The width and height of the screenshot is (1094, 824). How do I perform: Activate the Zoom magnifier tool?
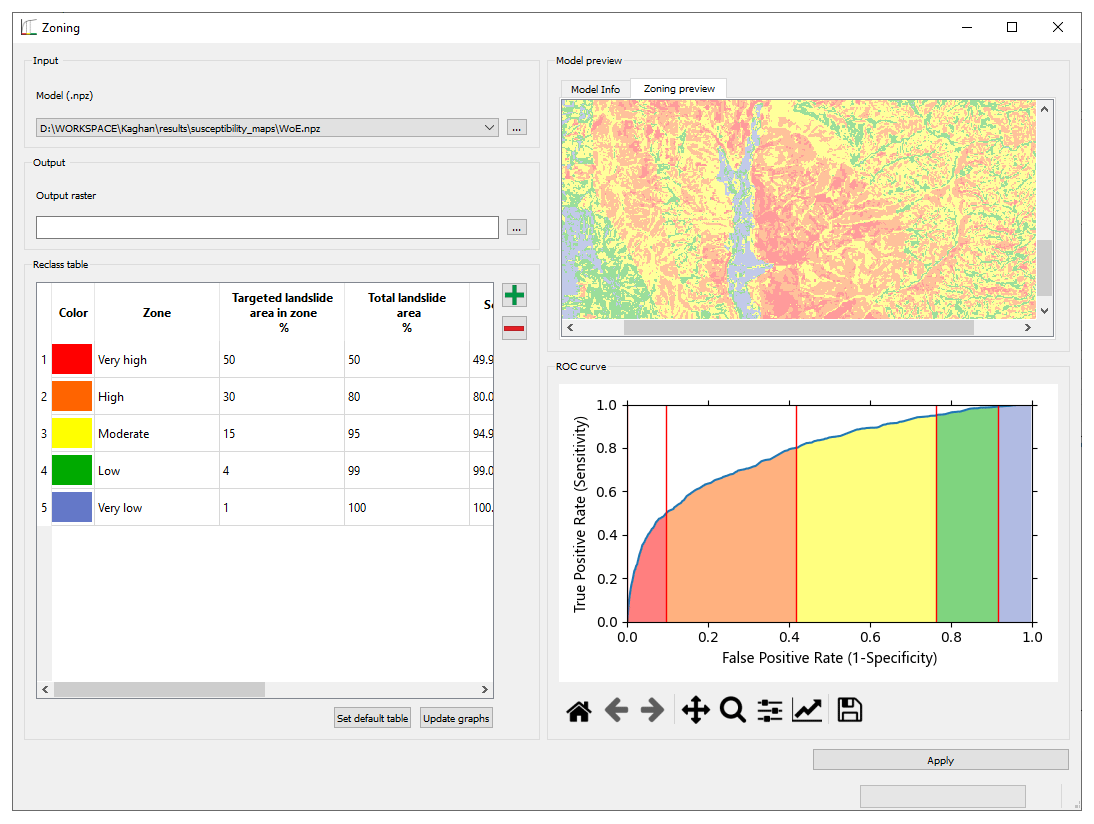[733, 711]
